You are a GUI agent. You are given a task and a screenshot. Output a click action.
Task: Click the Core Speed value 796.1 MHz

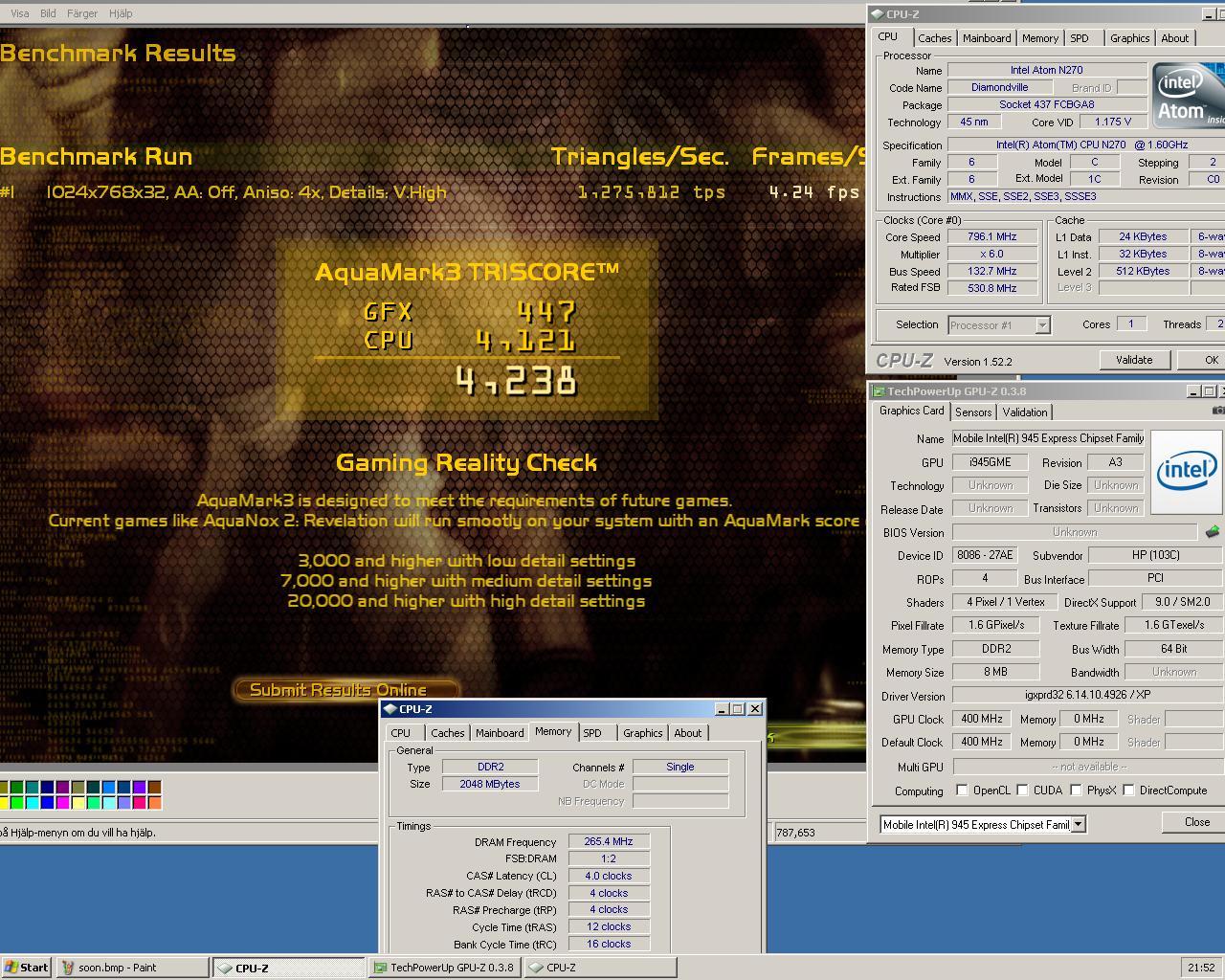[x=992, y=237]
